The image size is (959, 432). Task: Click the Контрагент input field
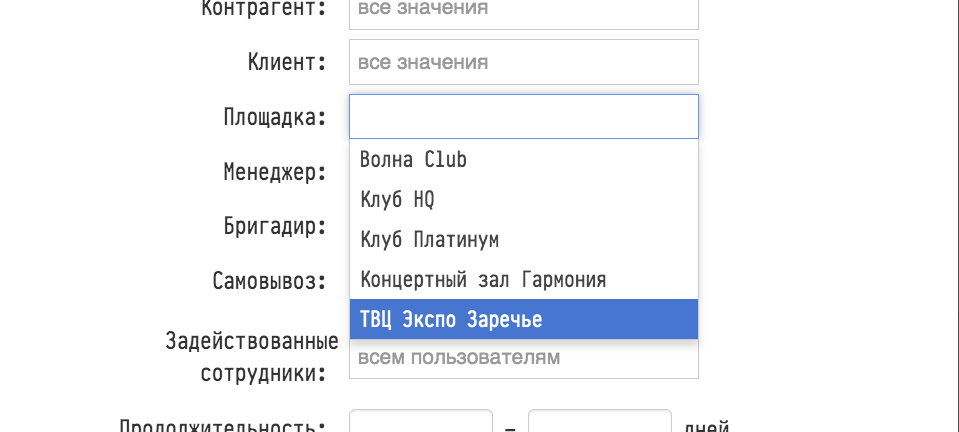click(x=523, y=12)
